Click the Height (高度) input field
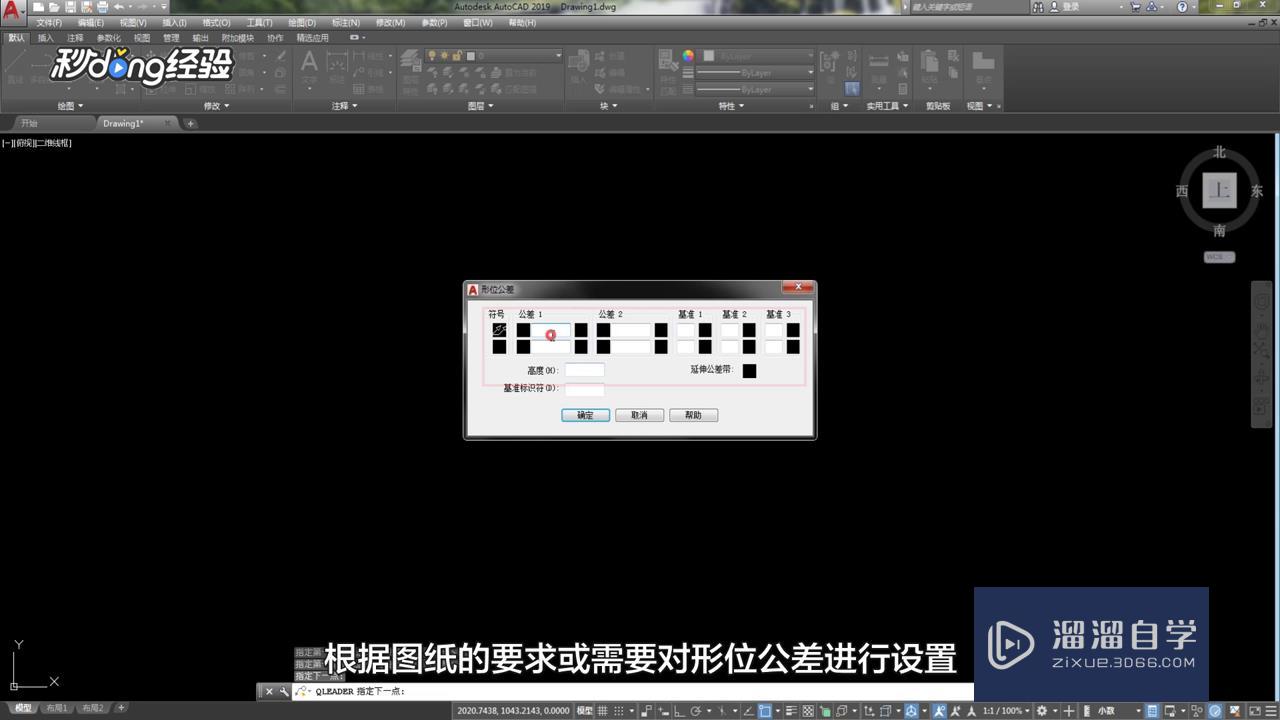The width and height of the screenshot is (1280, 720). [x=585, y=370]
